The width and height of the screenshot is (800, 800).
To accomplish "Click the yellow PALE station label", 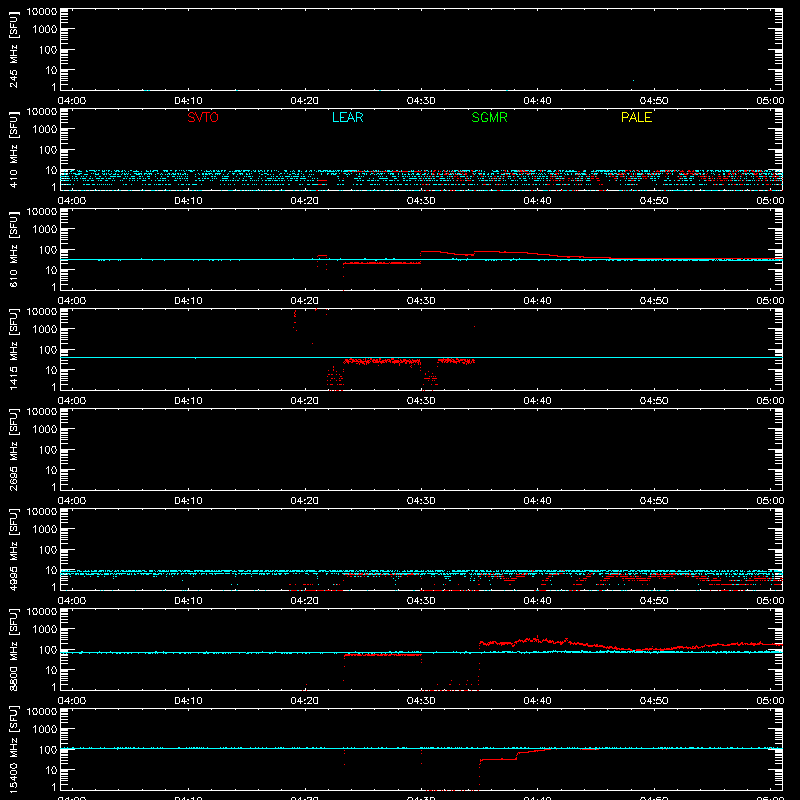I will (636, 117).
